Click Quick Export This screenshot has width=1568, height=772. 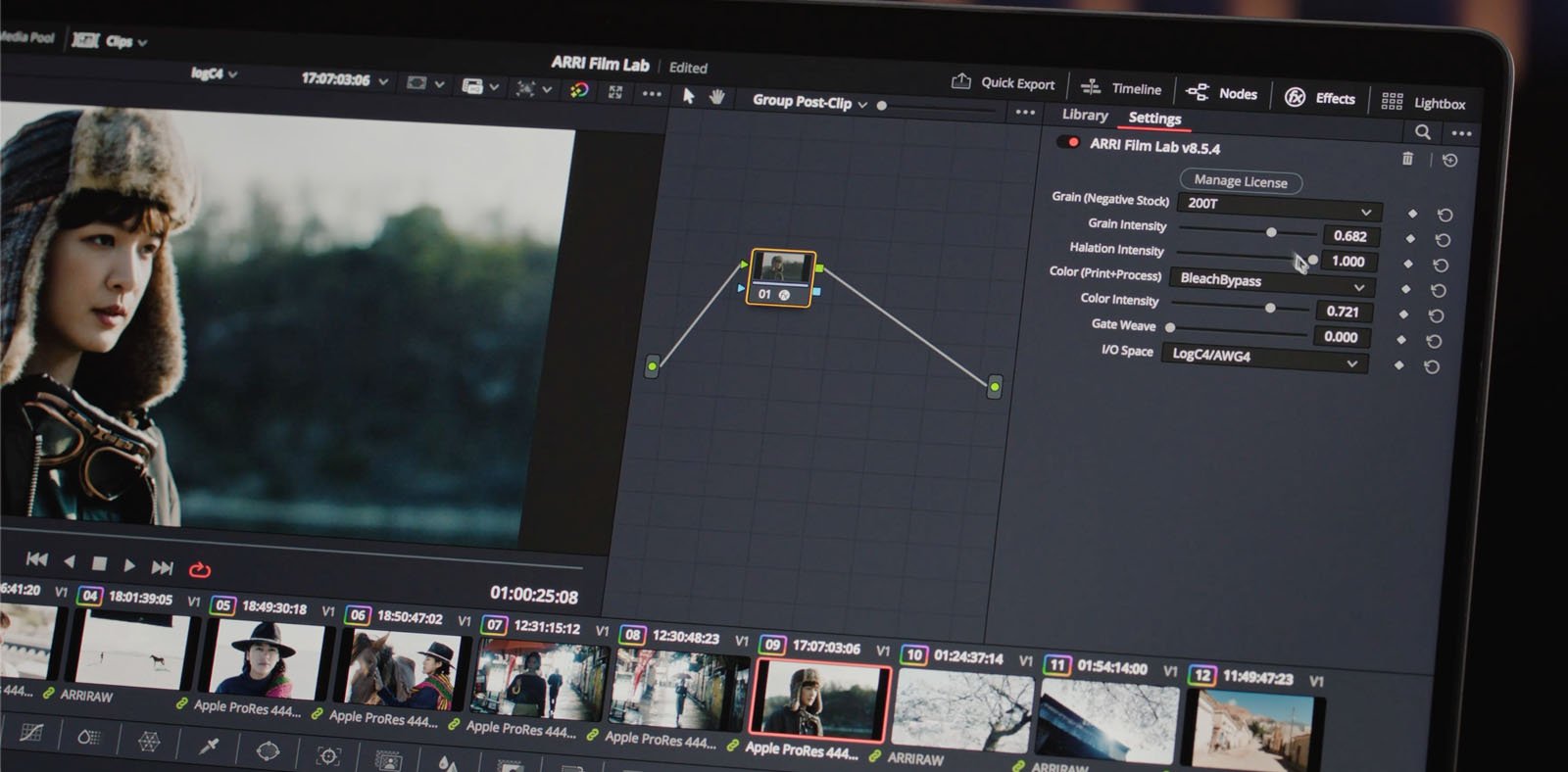pos(1004,83)
